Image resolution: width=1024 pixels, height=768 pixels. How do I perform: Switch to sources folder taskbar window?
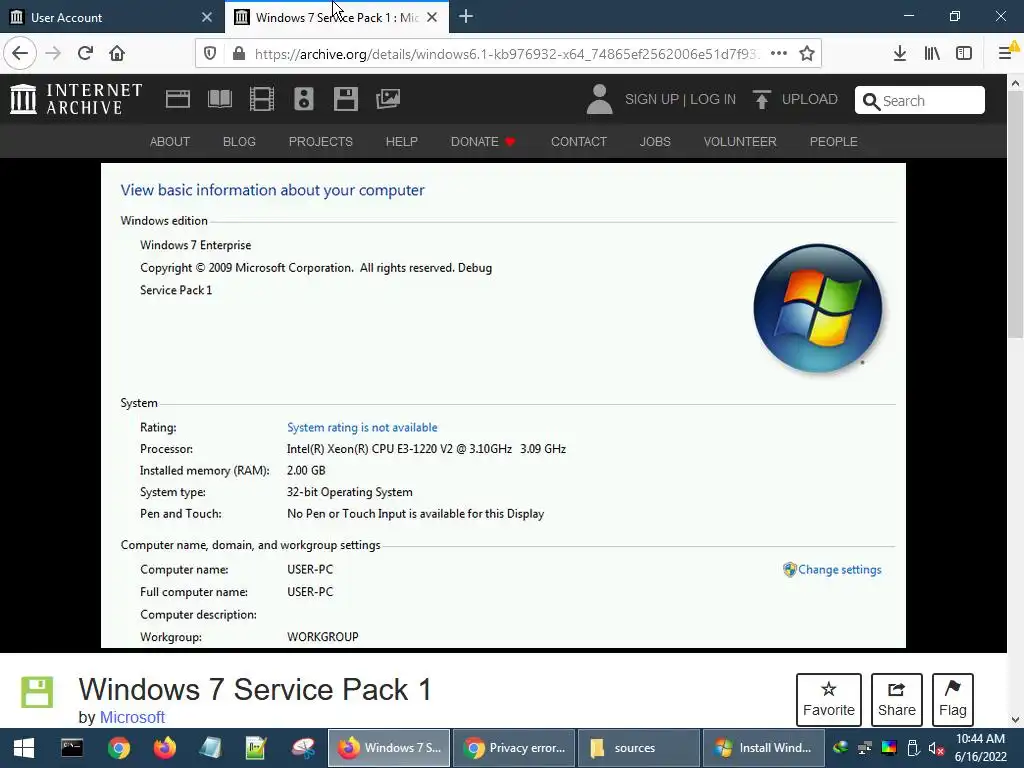point(638,748)
